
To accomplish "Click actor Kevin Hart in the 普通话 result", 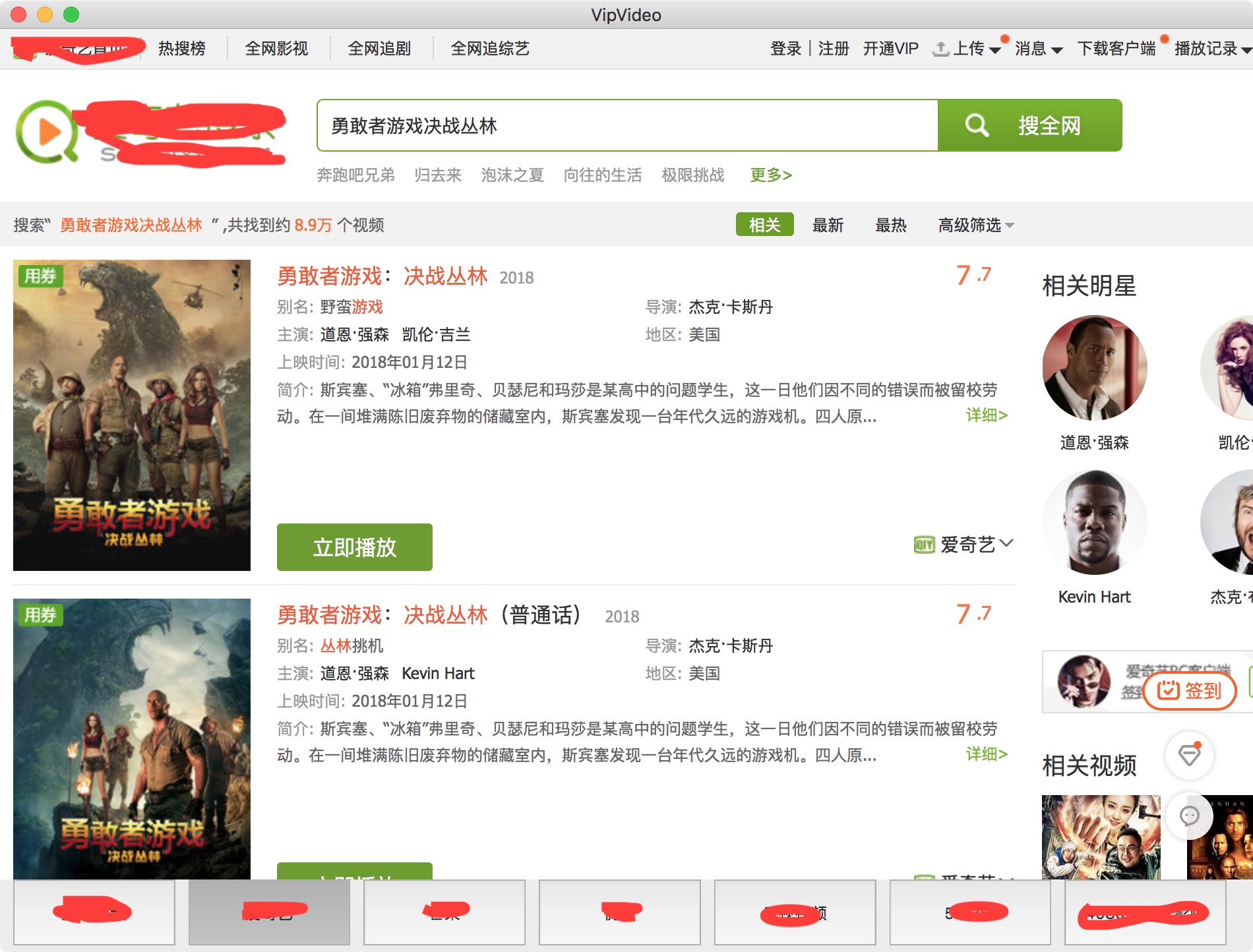I will (438, 674).
